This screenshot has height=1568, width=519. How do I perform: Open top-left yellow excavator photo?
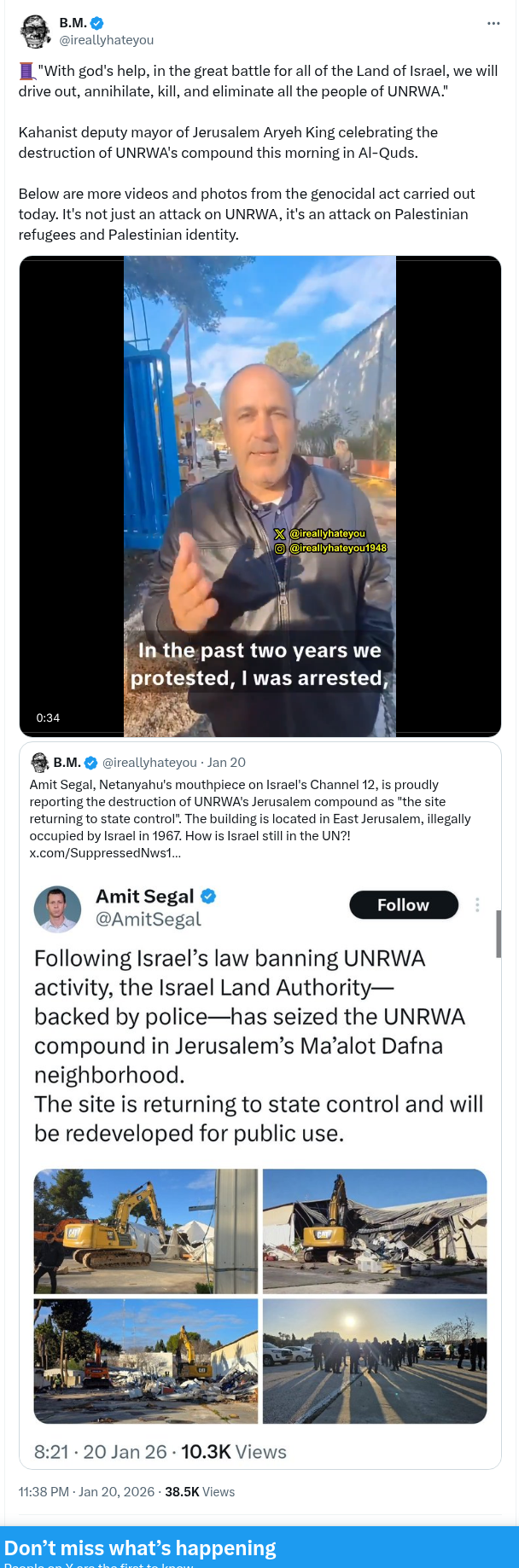(x=146, y=1231)
